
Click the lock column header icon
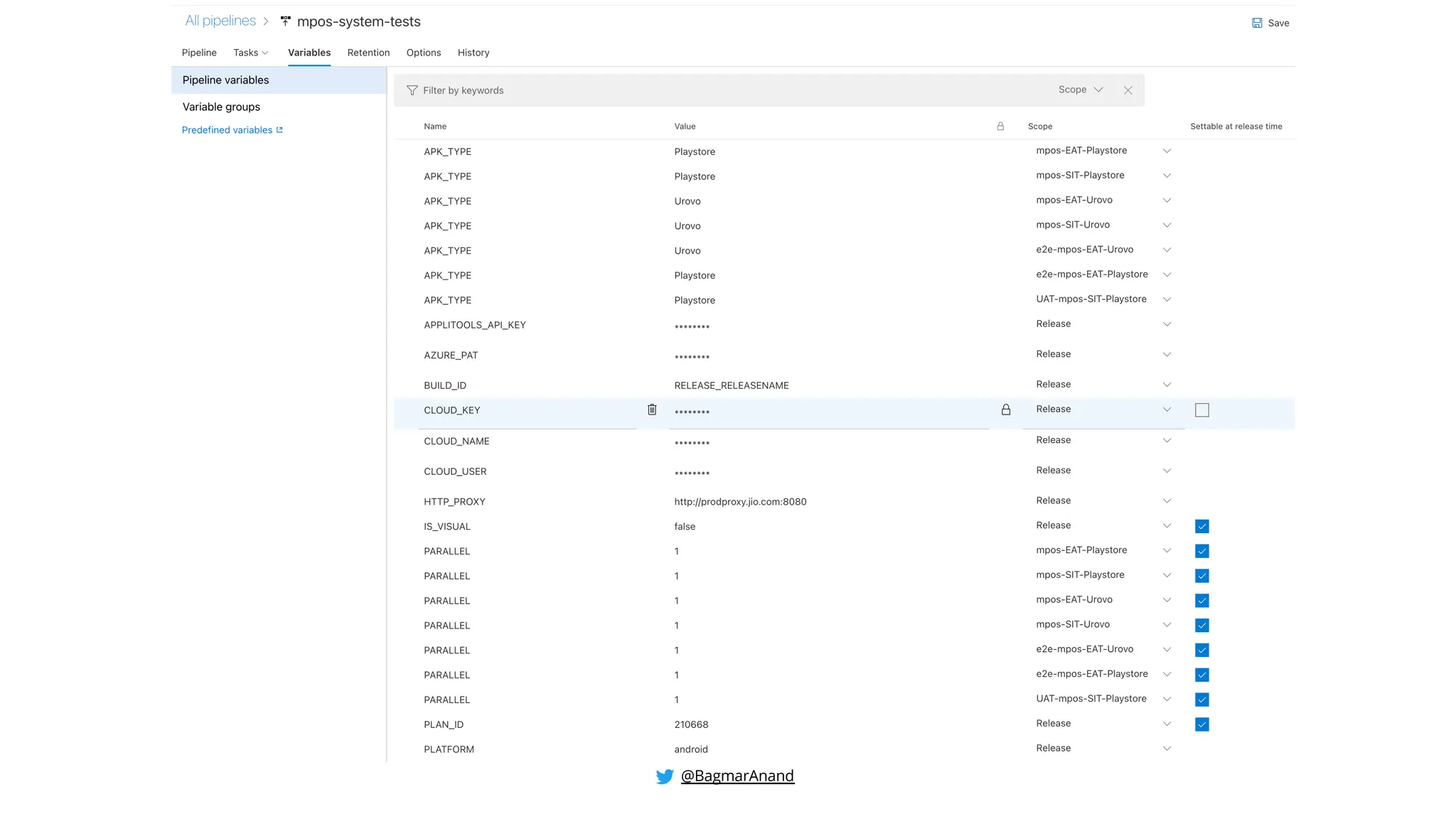[x=1000, y=127]
